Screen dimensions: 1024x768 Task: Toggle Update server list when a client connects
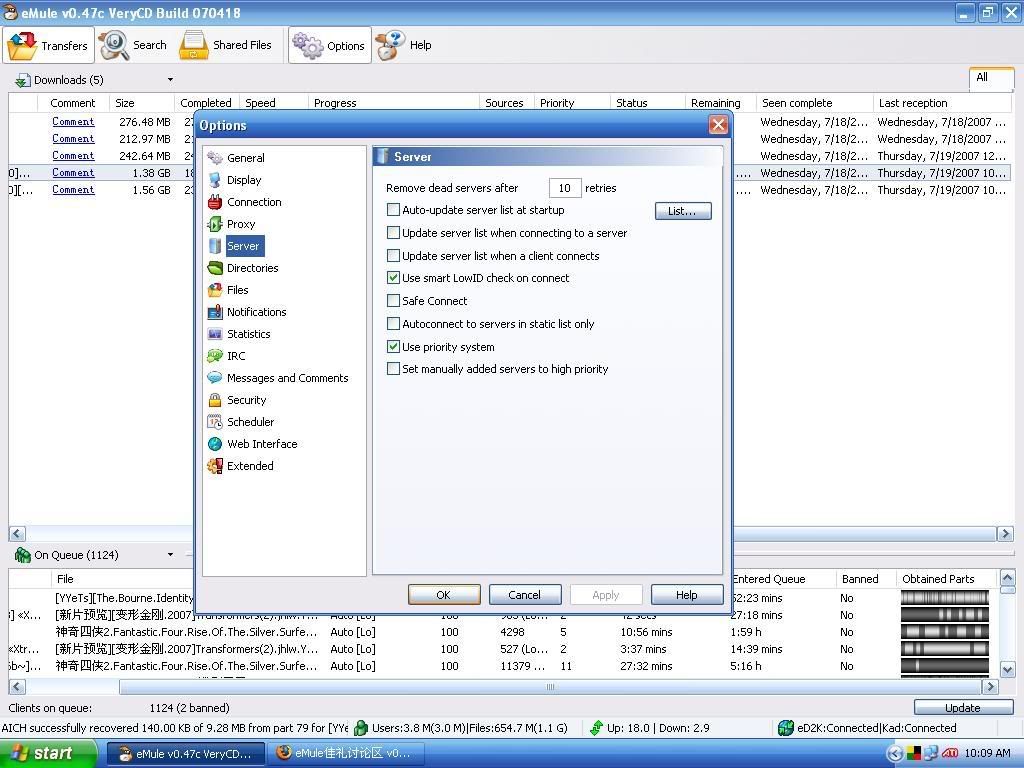pos(393,255)
